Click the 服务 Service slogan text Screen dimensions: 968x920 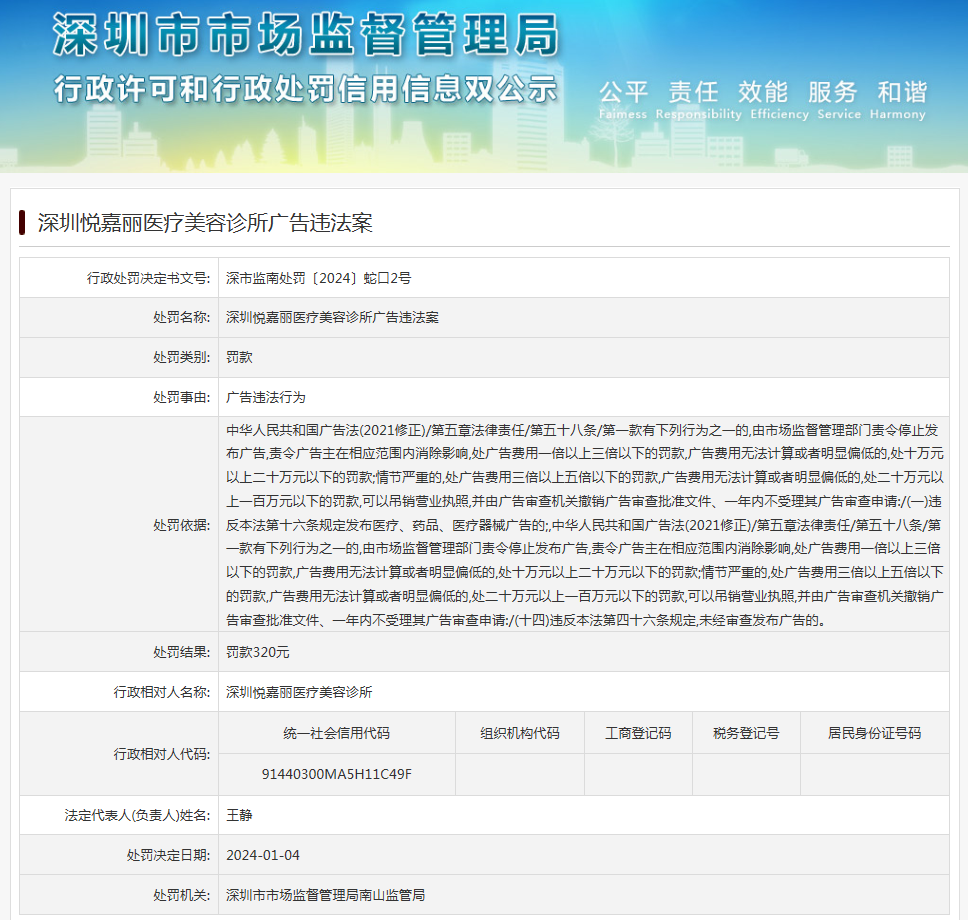point(838,100)
